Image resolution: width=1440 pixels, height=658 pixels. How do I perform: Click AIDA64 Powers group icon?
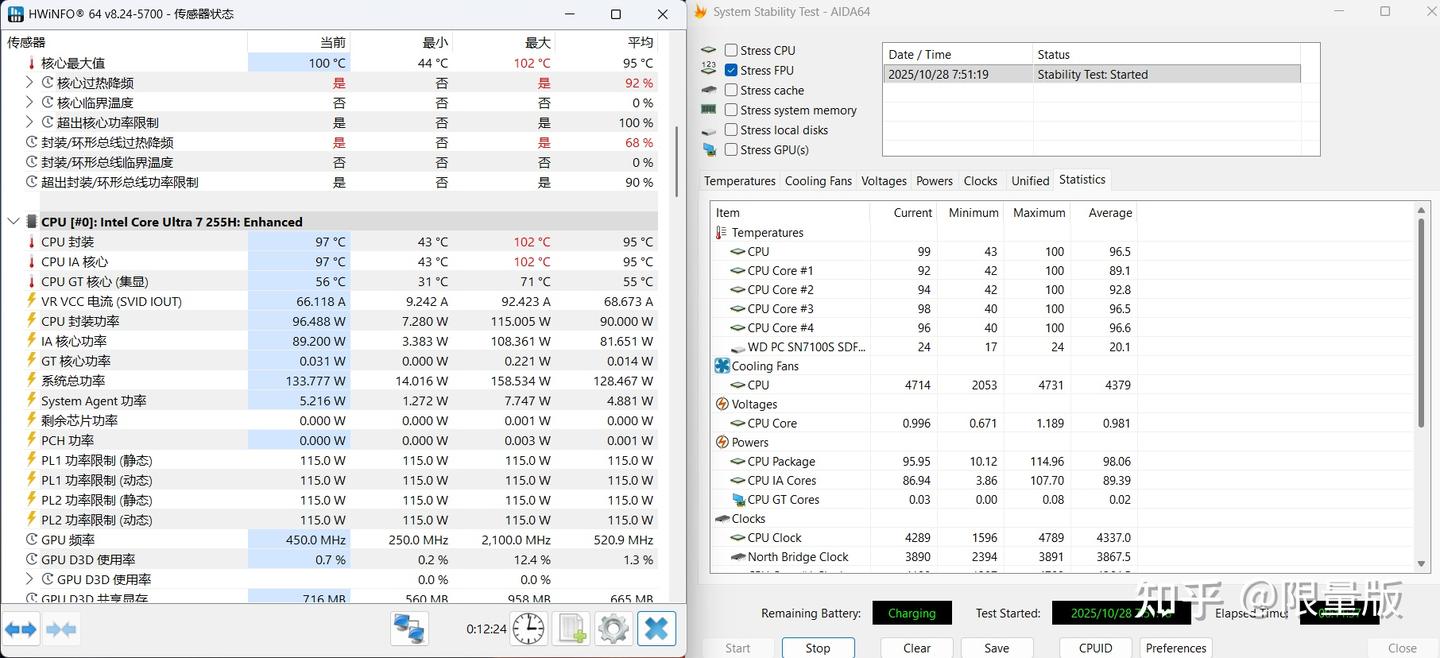tap(722, 442)
